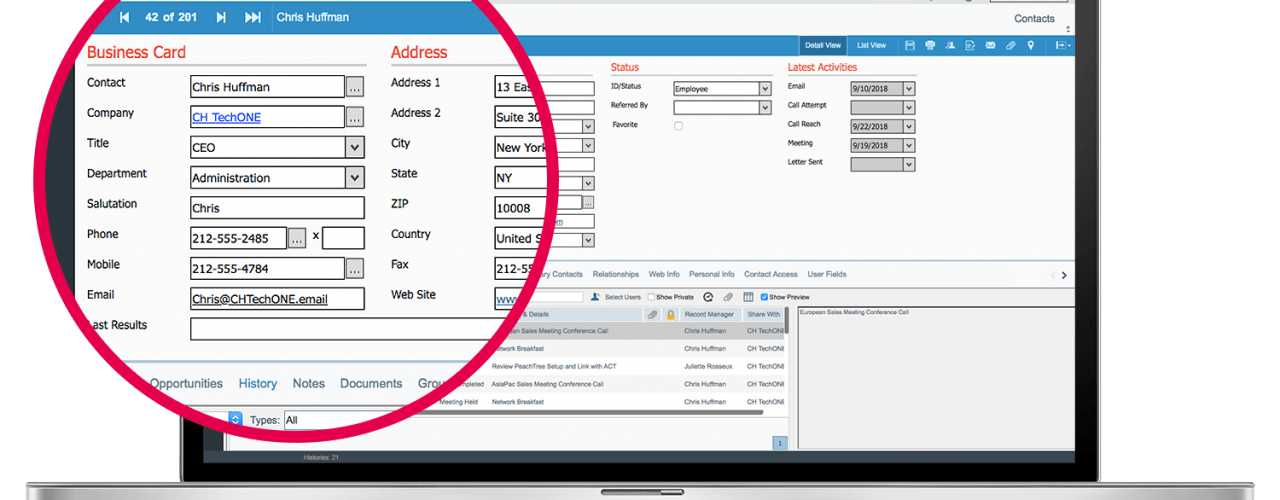
Task: Click the add contact person icon
Action: (950, 45)
